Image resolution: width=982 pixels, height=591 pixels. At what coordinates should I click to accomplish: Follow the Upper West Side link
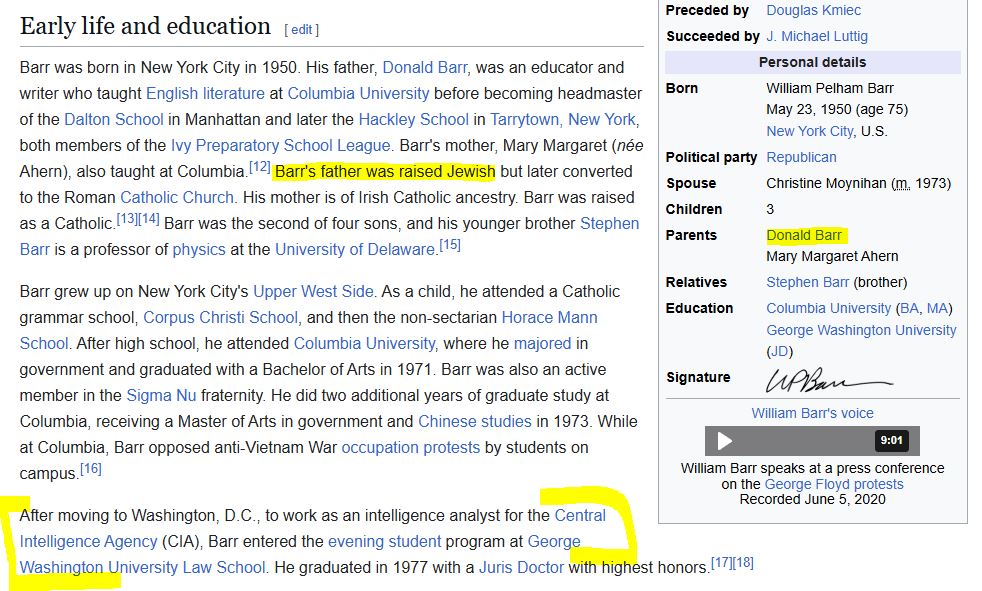click(313, 291)
